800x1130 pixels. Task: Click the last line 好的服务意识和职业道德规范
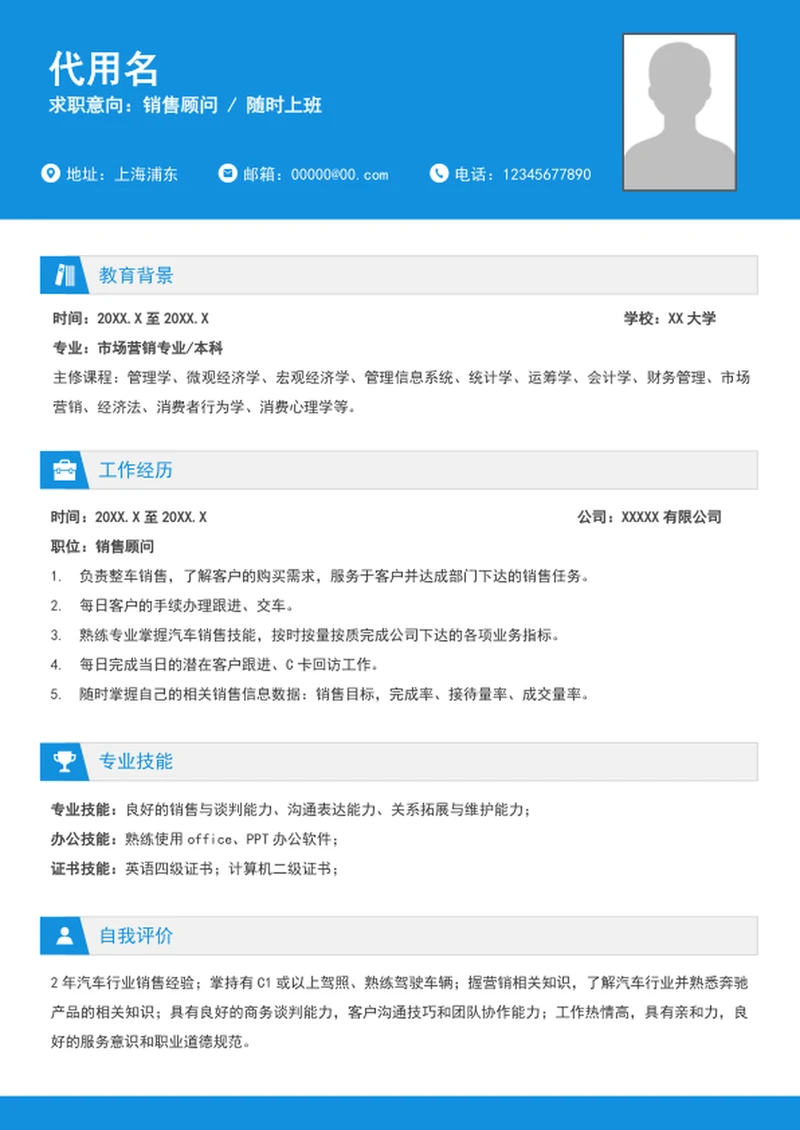pyautogui.click(x=150, y=1042)
